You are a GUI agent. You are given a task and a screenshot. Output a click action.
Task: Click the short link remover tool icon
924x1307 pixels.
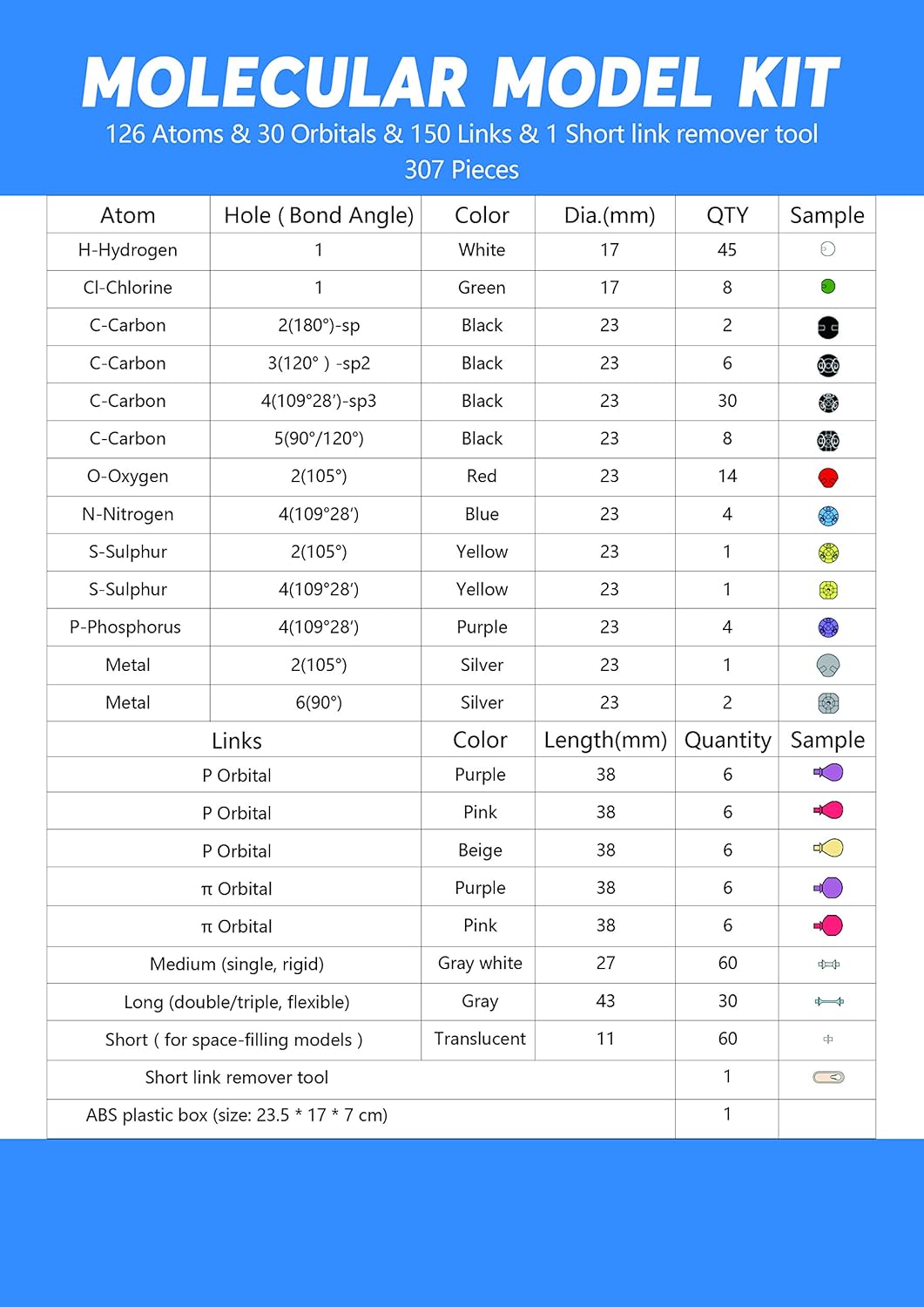[828, 1077]
